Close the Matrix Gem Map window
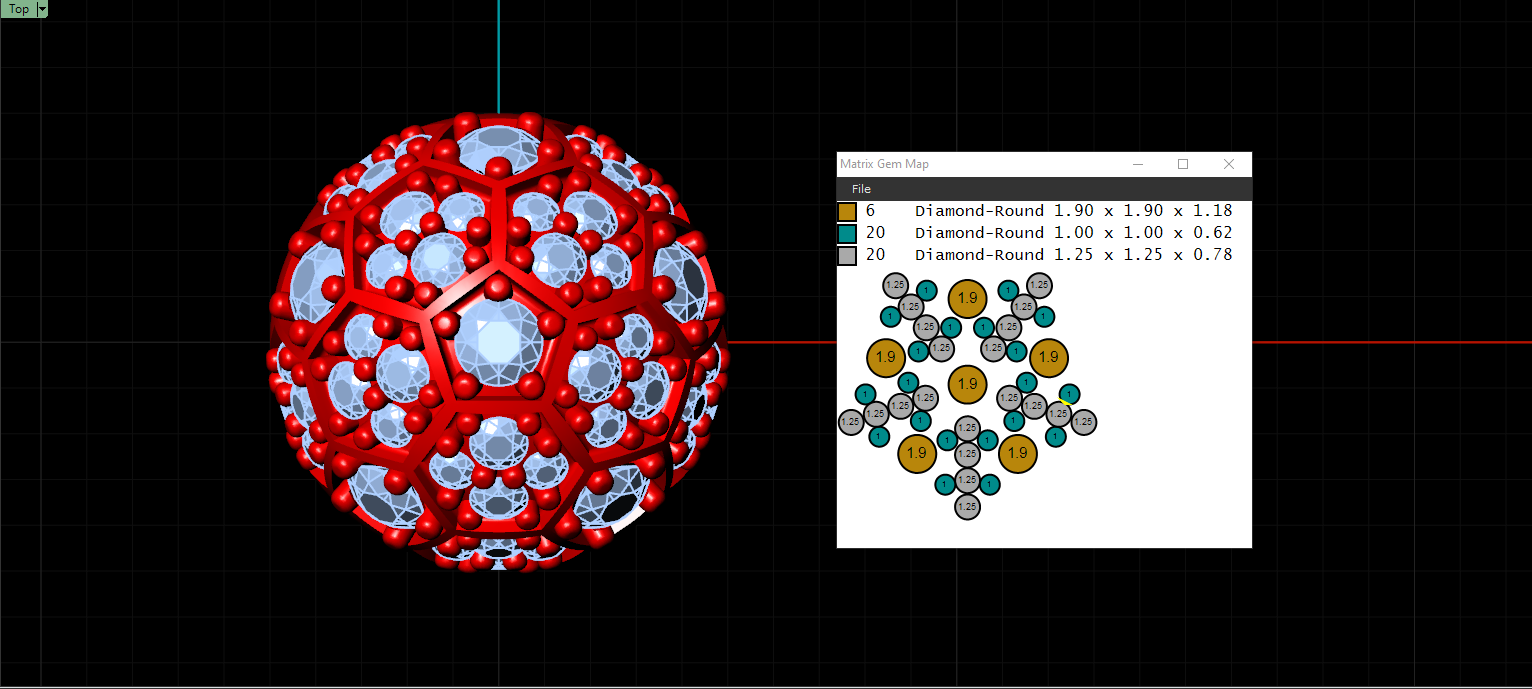Image resolution: width=1532 pixels, height=689 pixels. pyautogui.click(x=1229, y=164)
